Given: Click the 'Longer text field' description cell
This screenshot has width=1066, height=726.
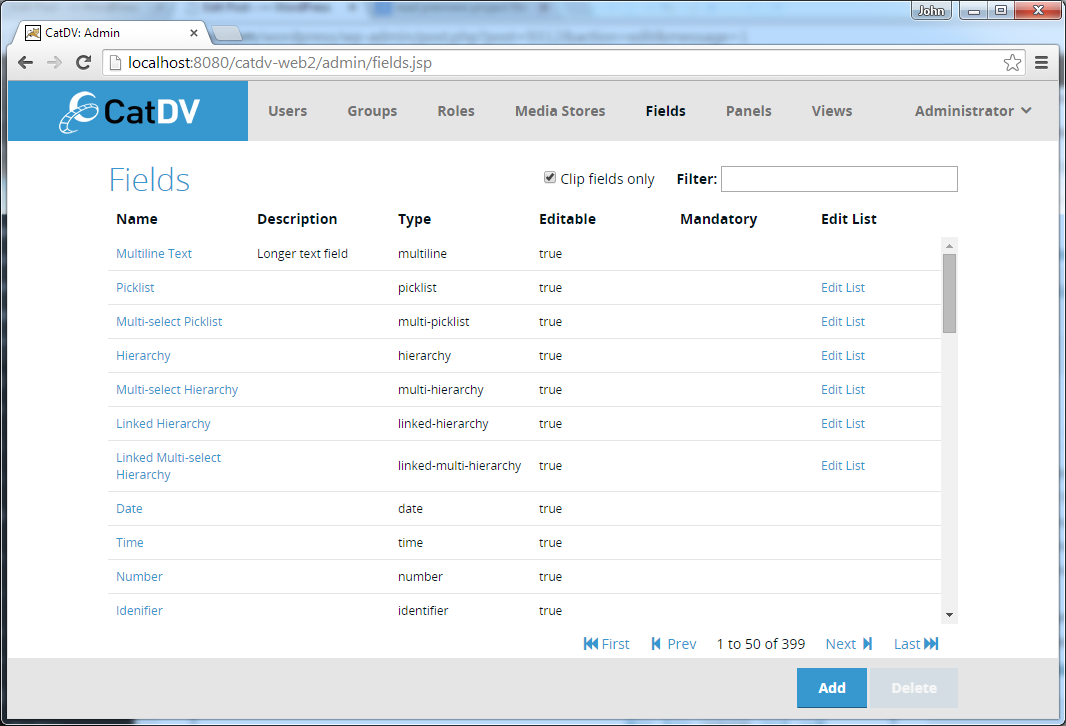Looking at the screenshot, I should click(303, 254).
